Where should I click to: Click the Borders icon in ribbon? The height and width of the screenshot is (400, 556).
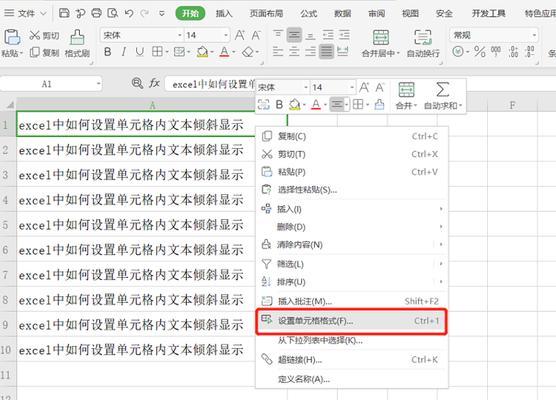pos(157,52)
